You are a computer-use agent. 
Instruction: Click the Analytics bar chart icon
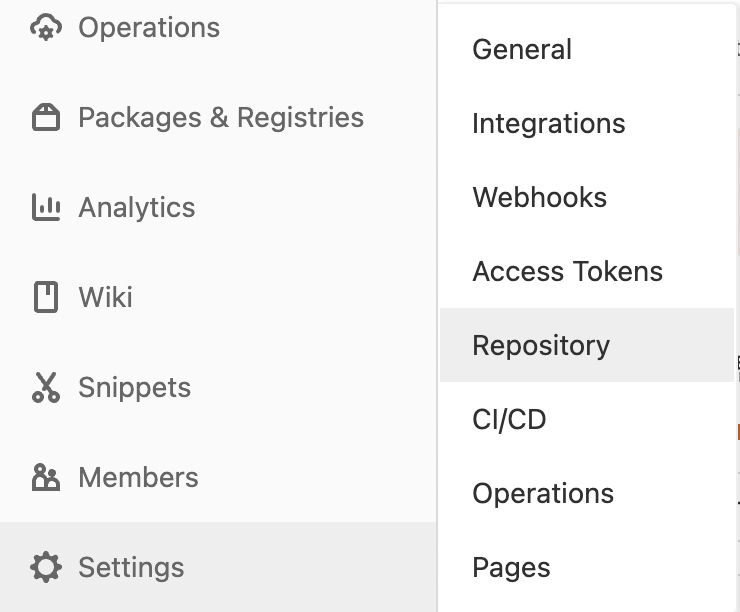tap(46, 208)
